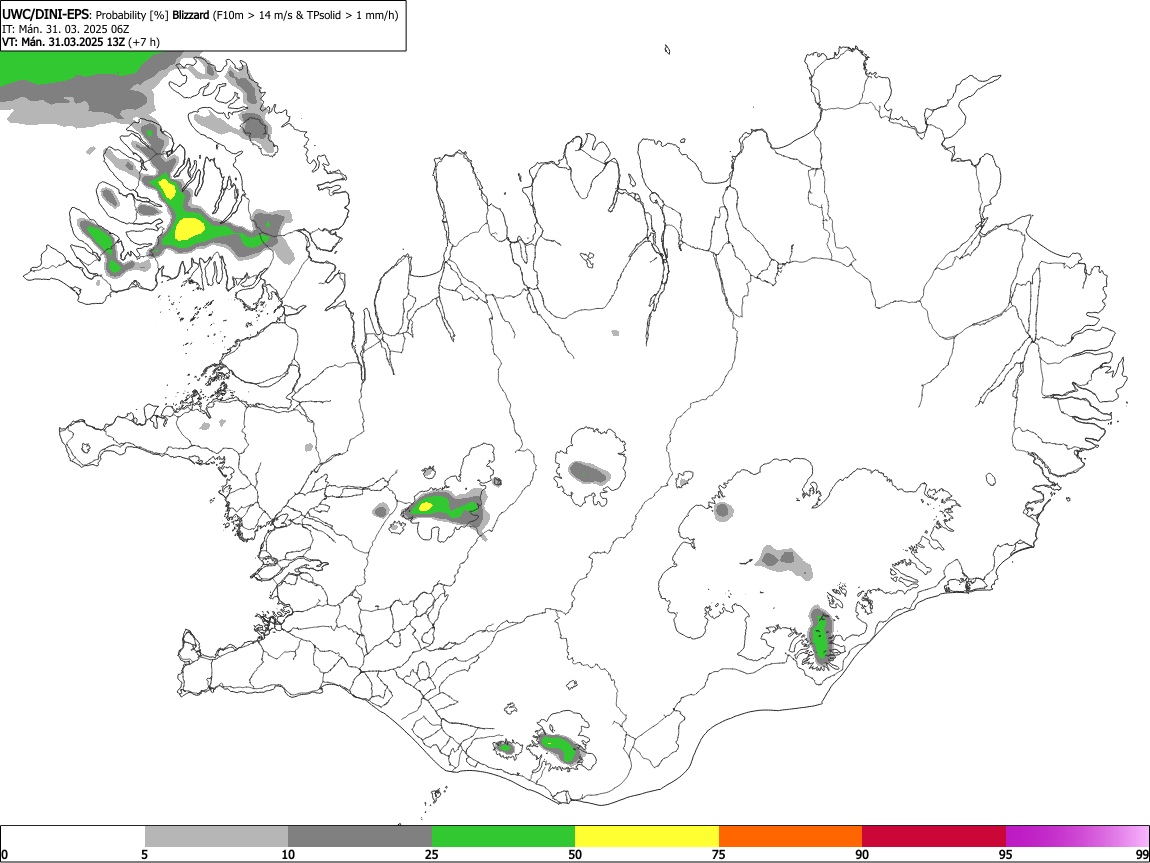Click the Blizzard parameter label

click(191, 15)
